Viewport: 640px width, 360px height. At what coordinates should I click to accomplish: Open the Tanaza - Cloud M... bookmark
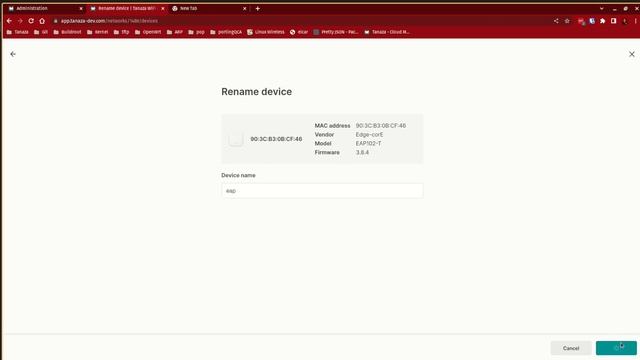[x=387, y=32]
